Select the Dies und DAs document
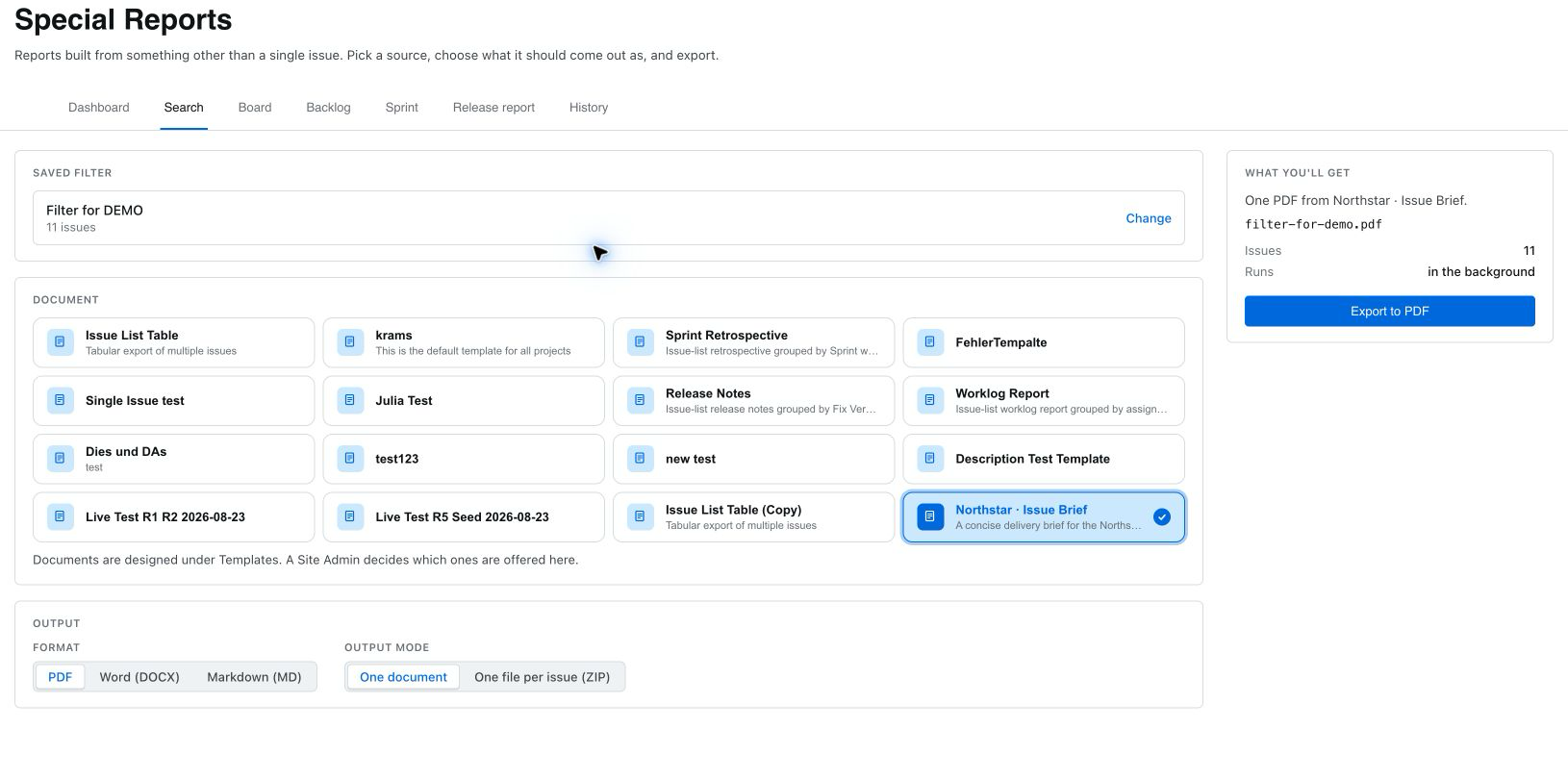Image resolution: width=1568 pixels, height=779 pixels. 173,459
